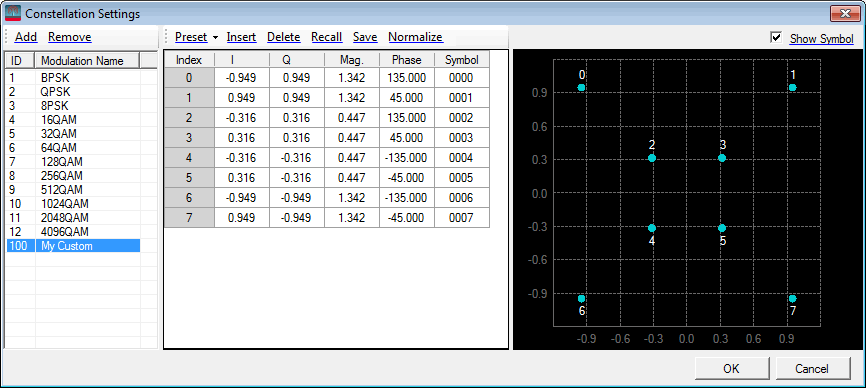Select 8PSK in the modulation list

[x=73, y=105]
